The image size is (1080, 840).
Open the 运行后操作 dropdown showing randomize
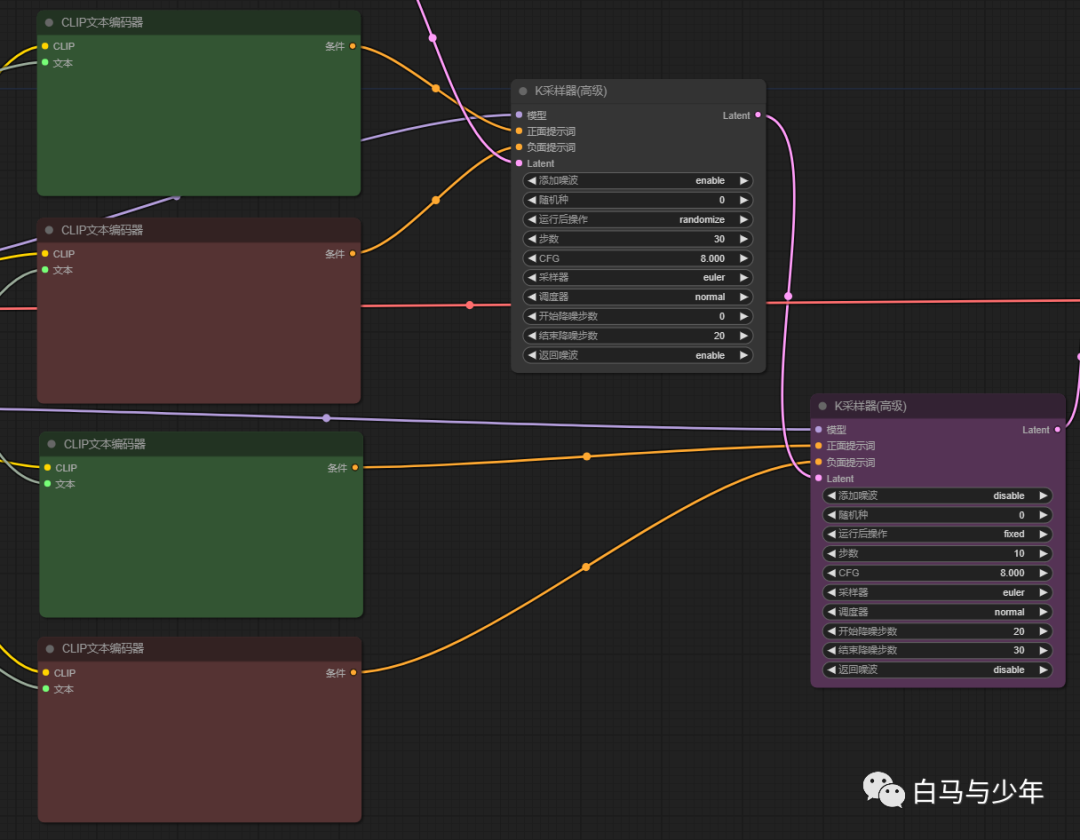637,220
